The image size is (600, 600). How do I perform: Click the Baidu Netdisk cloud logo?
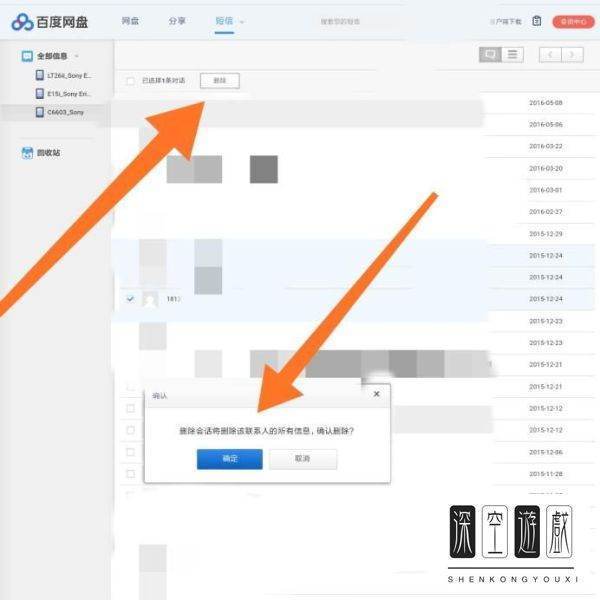(22, 21)
